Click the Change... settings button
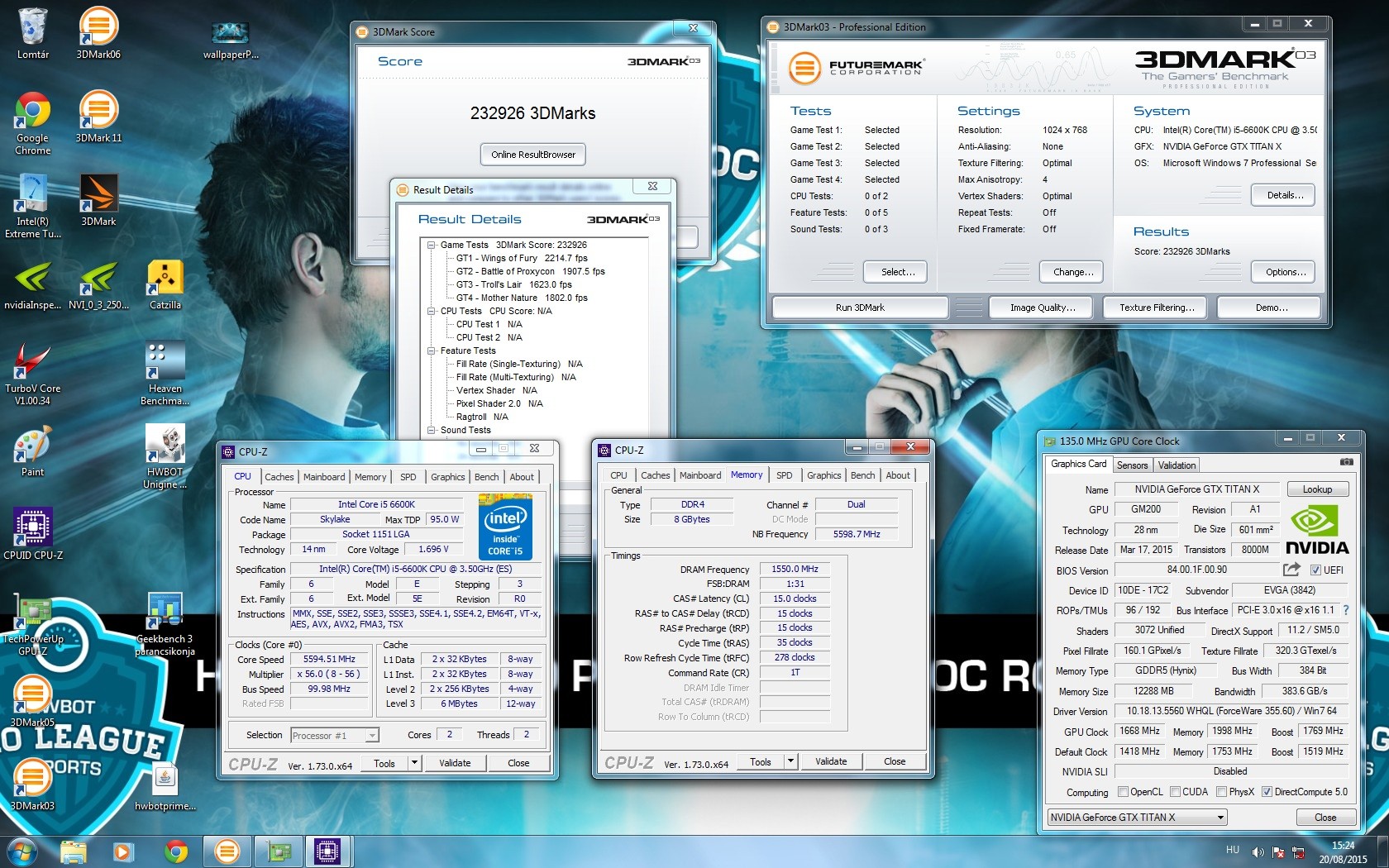 1073,272
